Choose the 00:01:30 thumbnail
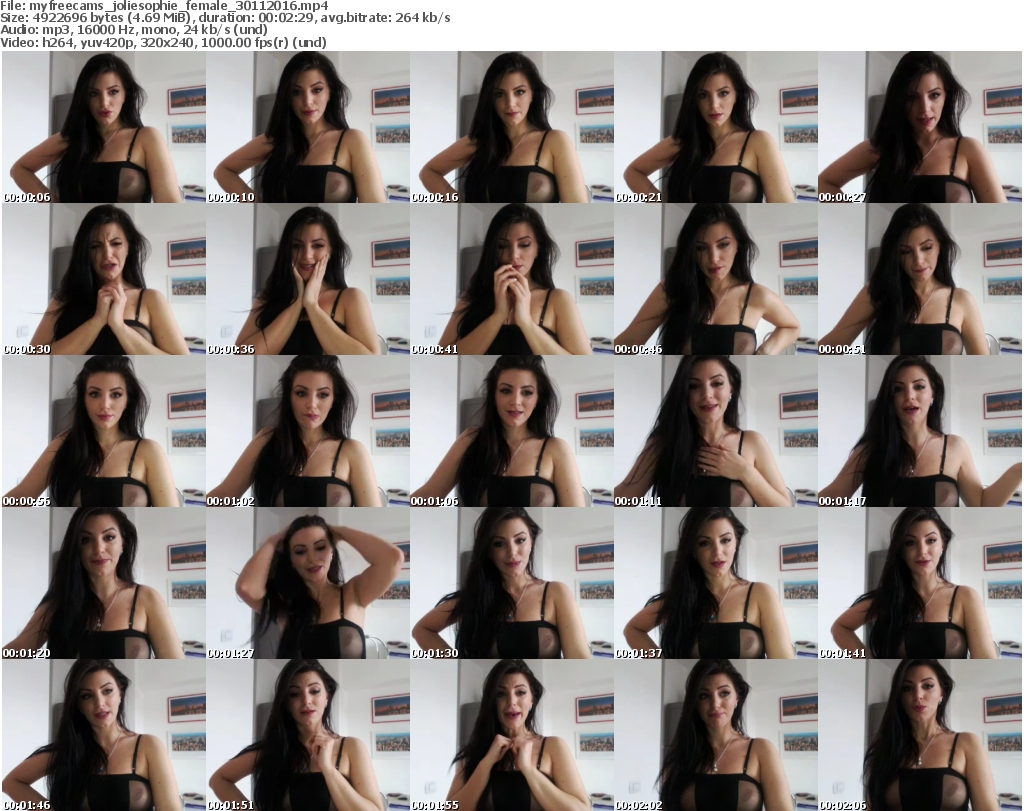This screenshot has height=811, width=1024. tap(511, 583)
